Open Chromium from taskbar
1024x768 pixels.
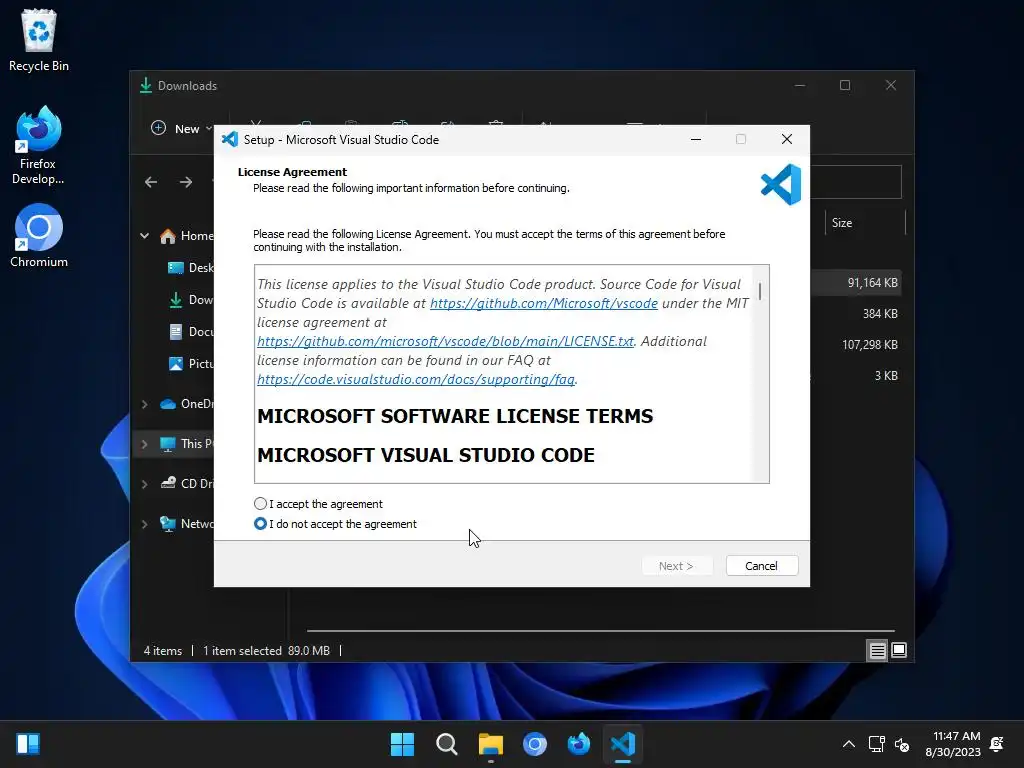(535, 744)
